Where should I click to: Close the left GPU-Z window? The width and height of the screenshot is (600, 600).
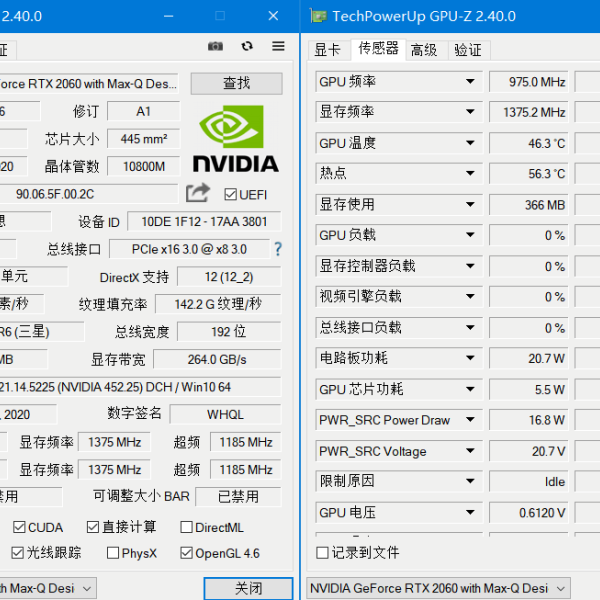(x=273, y=16)
